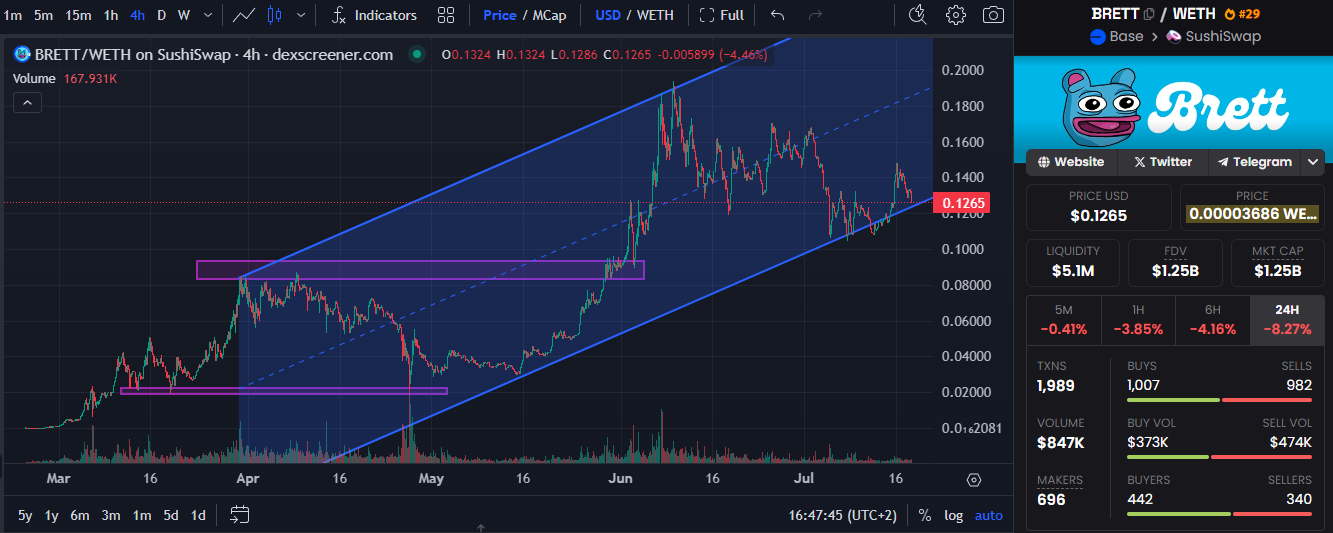Select the 1H performance tab
This screenshot has width=1333, height=533.
tap(1138, 320)
